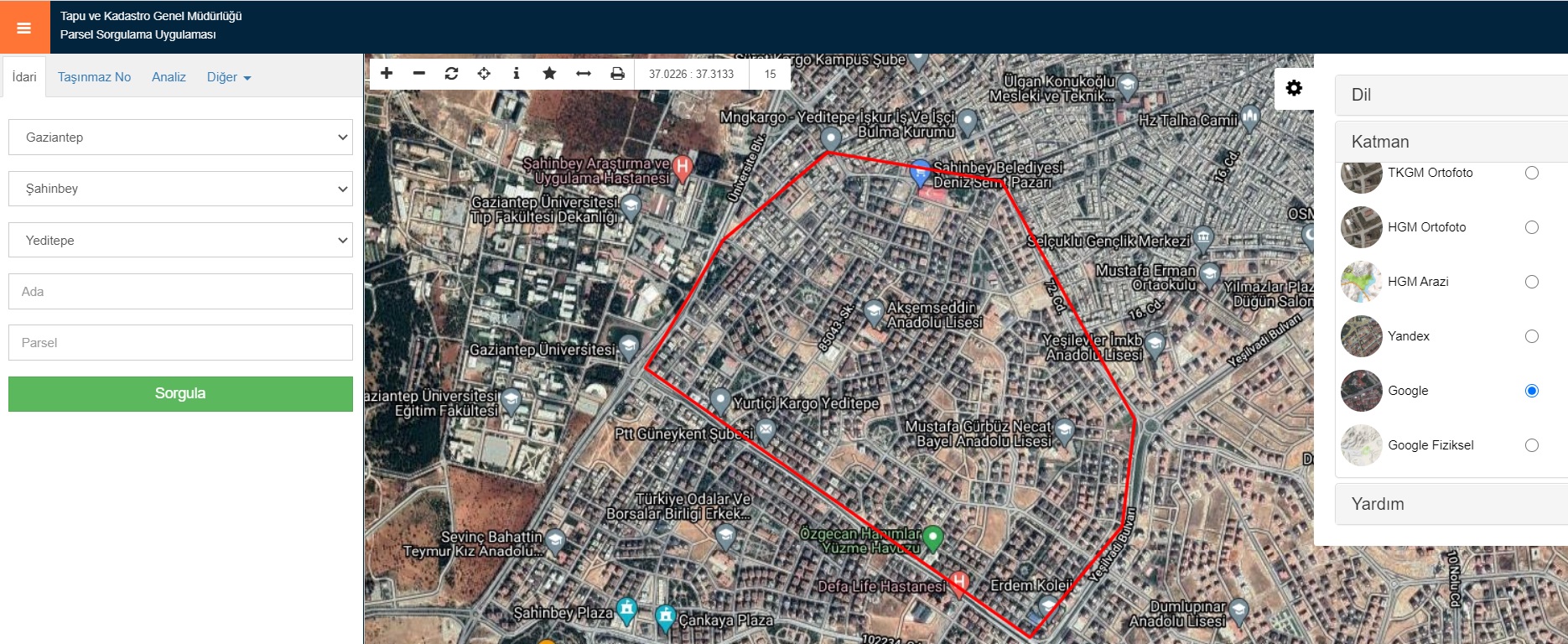
Task: Click the Defa Life Hastanesi hospital marker
Action: pos(958,581)
